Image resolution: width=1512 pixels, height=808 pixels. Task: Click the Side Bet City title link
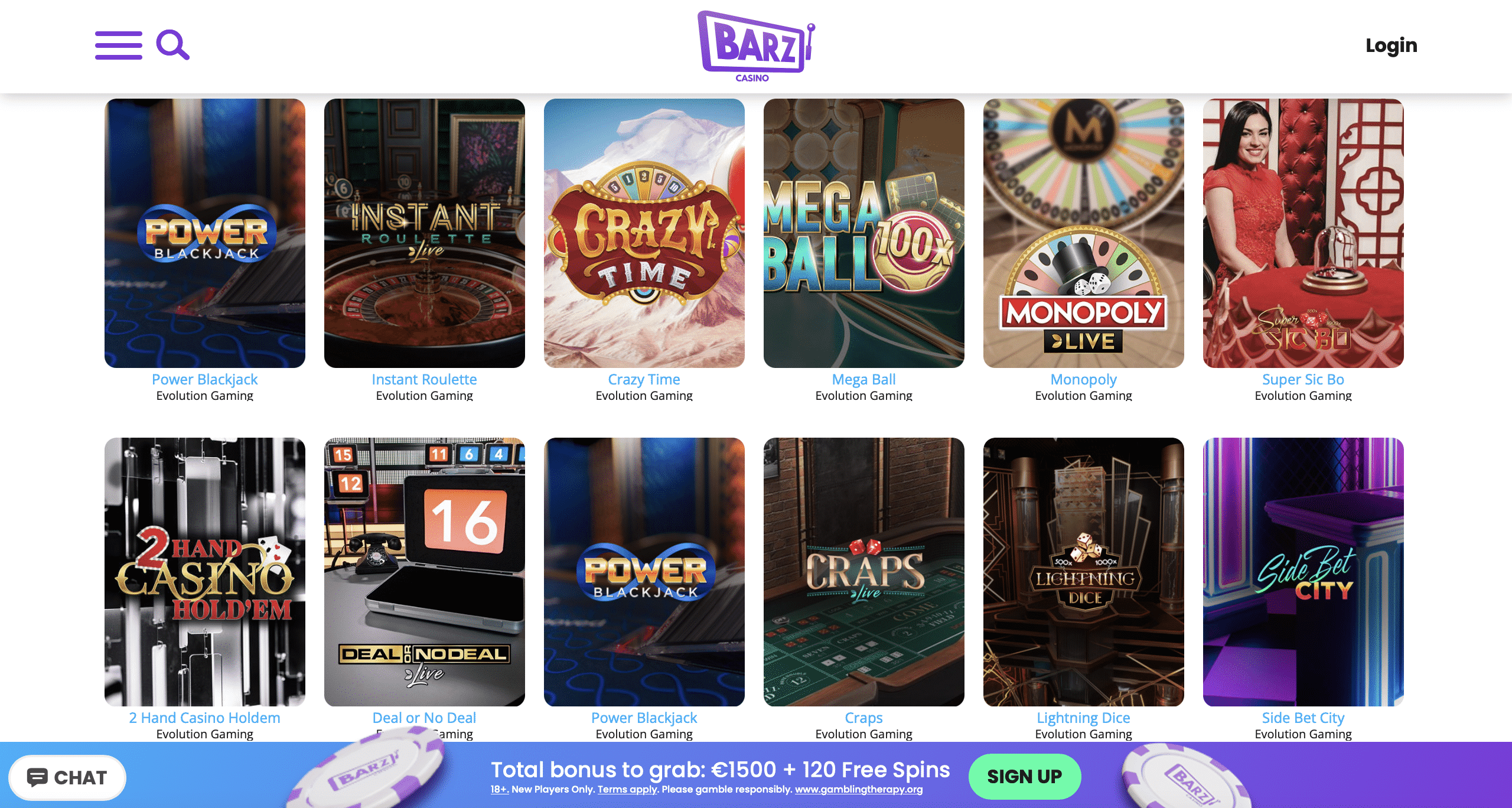(x=1303, y=718)
